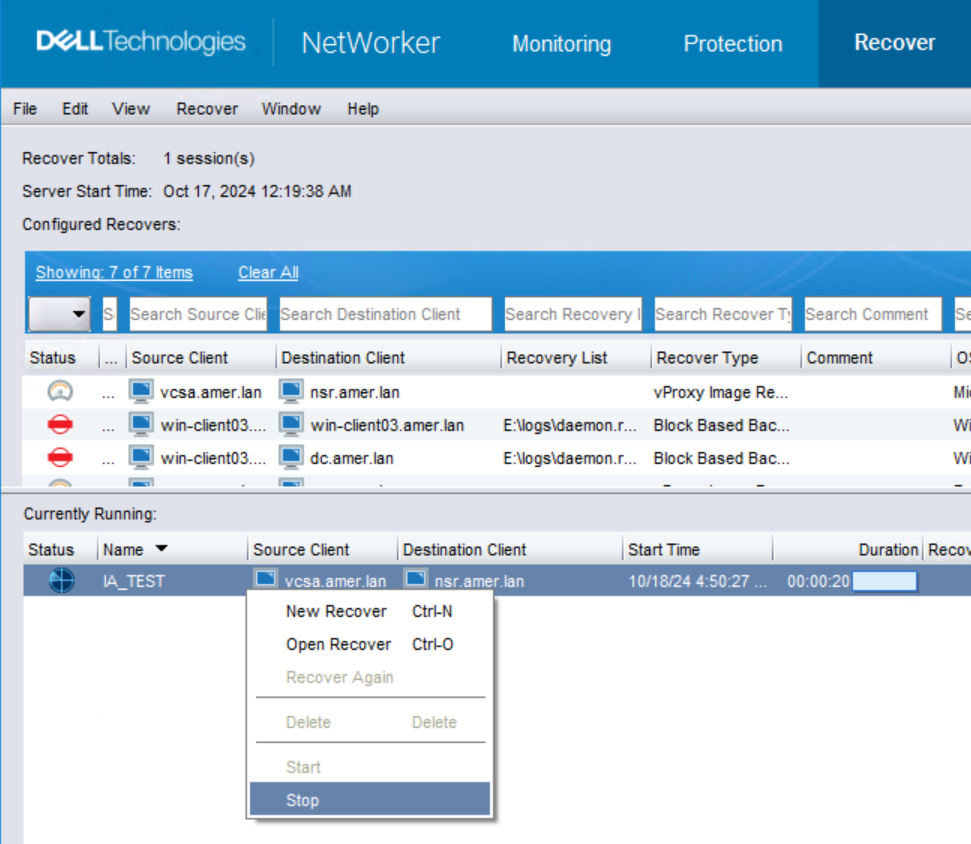
Task: Open the Window menu
Action: pos(291,109)
